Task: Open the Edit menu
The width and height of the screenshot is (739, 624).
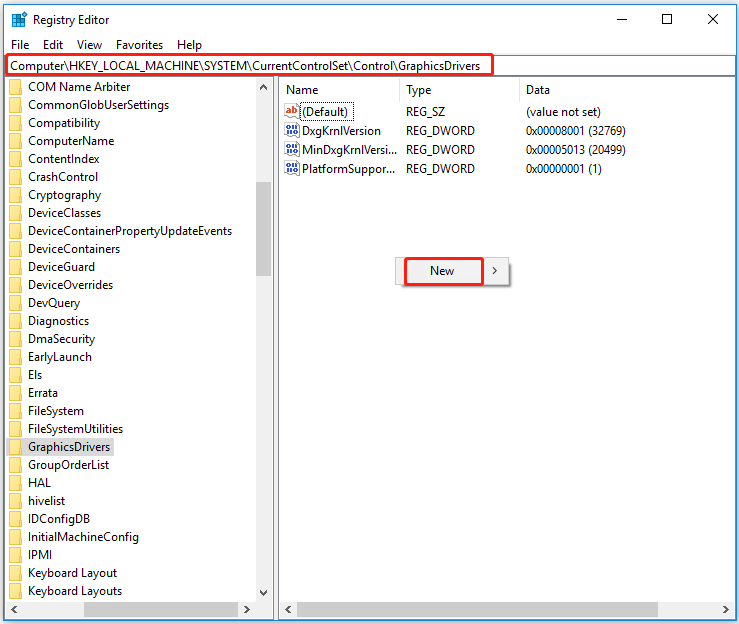Action: pos(53,45)
